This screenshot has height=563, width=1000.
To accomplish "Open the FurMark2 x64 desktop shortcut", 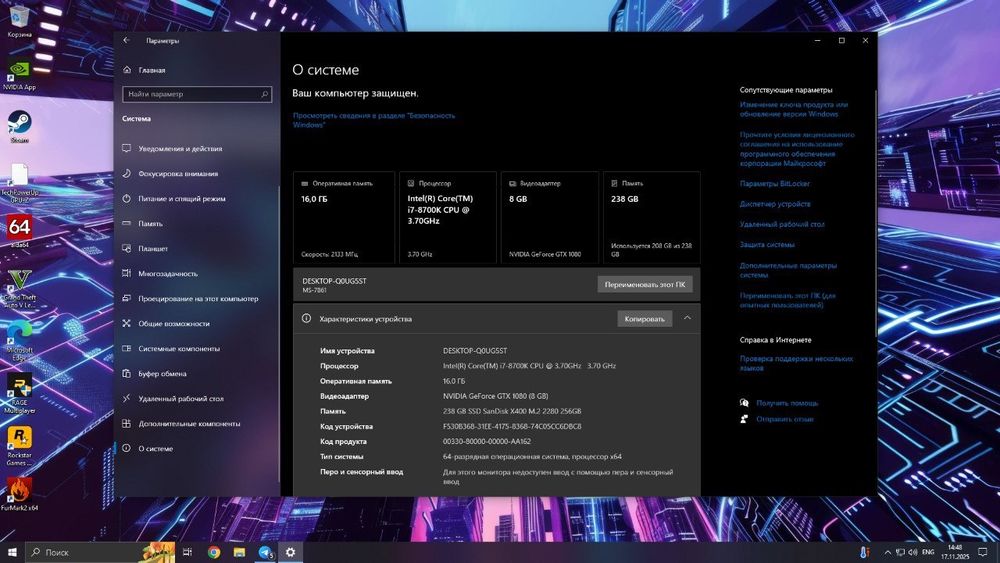I will coord(19,494).
